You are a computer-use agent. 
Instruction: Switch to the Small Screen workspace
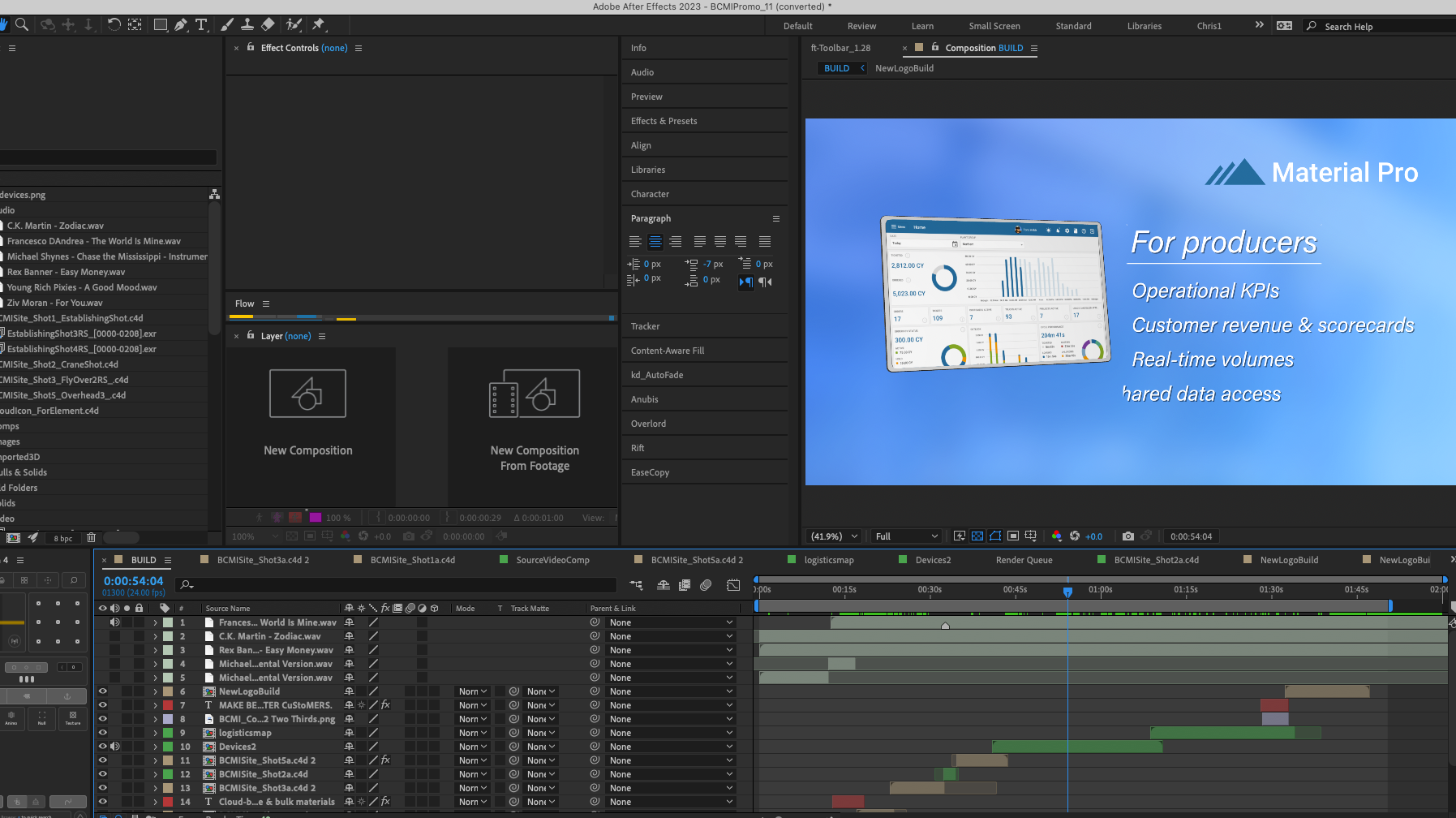pyautogui.click(x=994, y=26)
